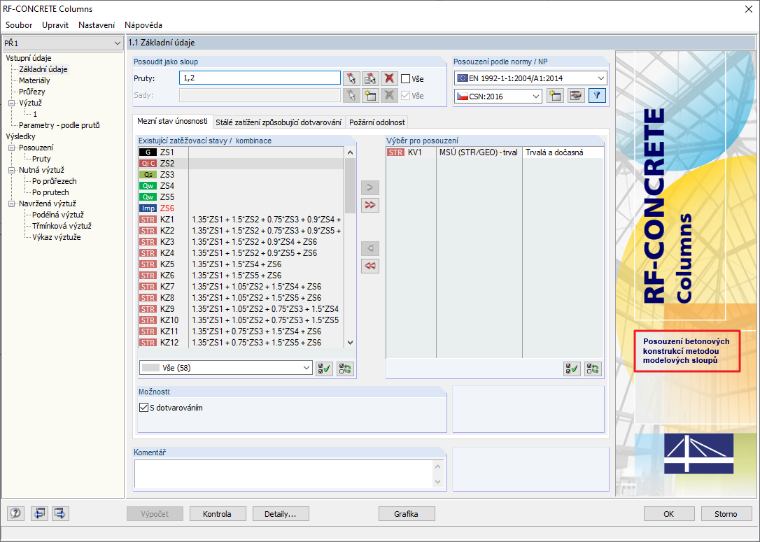Collapse the Výztuž tree node
The height and width of the screenshot is (542, 760).
[12, 103]
